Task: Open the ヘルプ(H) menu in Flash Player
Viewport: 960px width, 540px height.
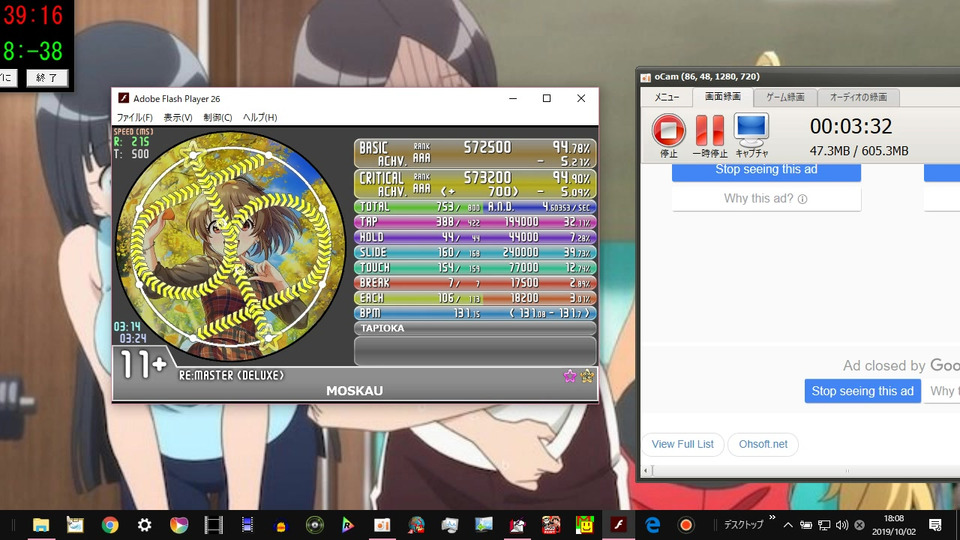Action: [x=260, y=118]
